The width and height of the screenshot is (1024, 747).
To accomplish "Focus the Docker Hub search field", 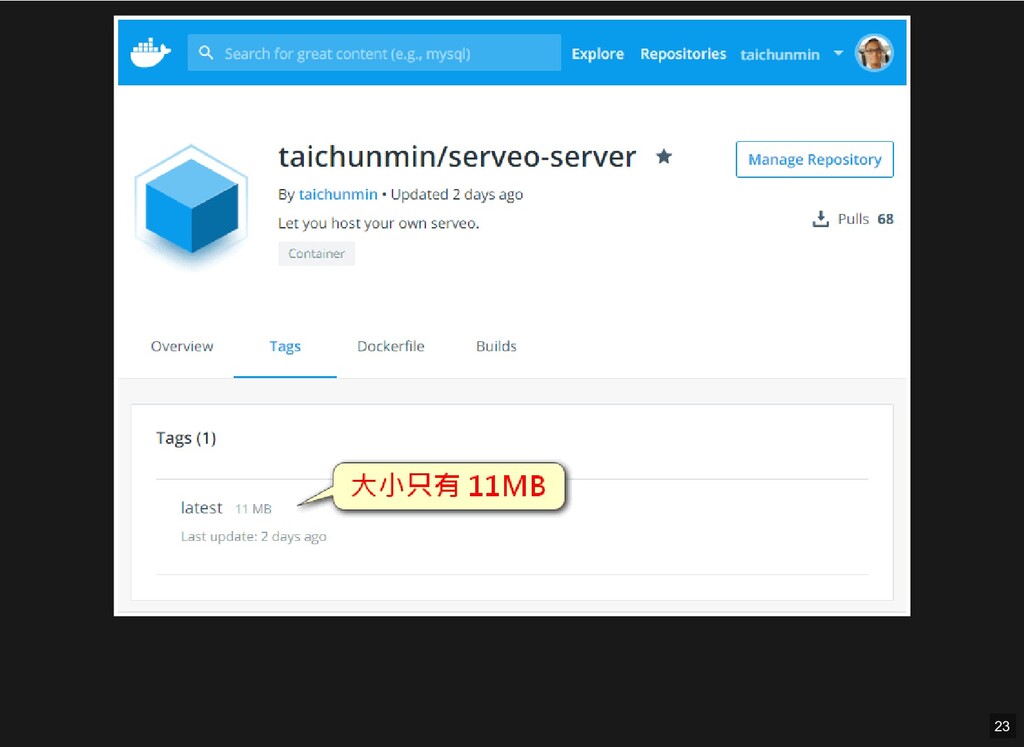I will [374, 53].
